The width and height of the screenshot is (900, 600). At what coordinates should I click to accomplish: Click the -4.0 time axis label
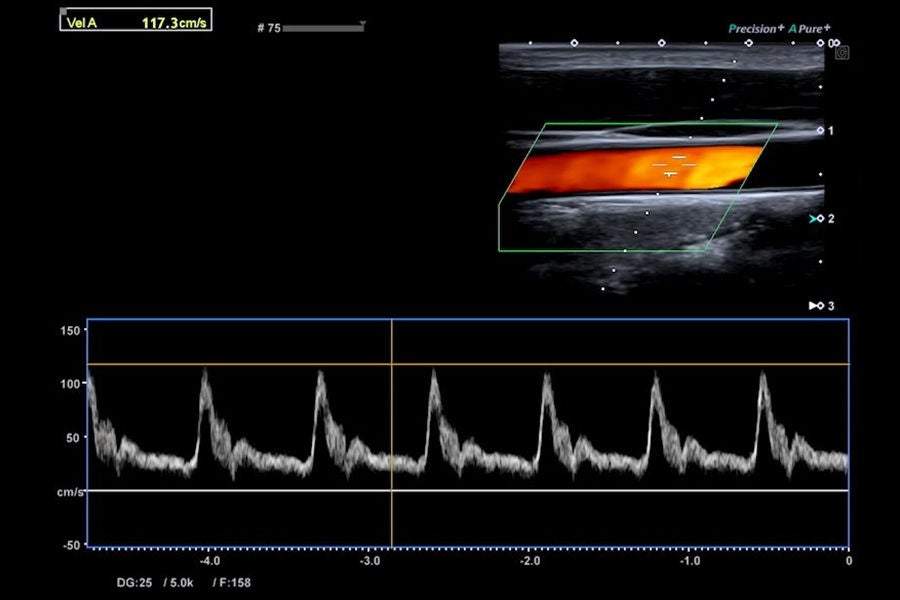tap(210, 561)
